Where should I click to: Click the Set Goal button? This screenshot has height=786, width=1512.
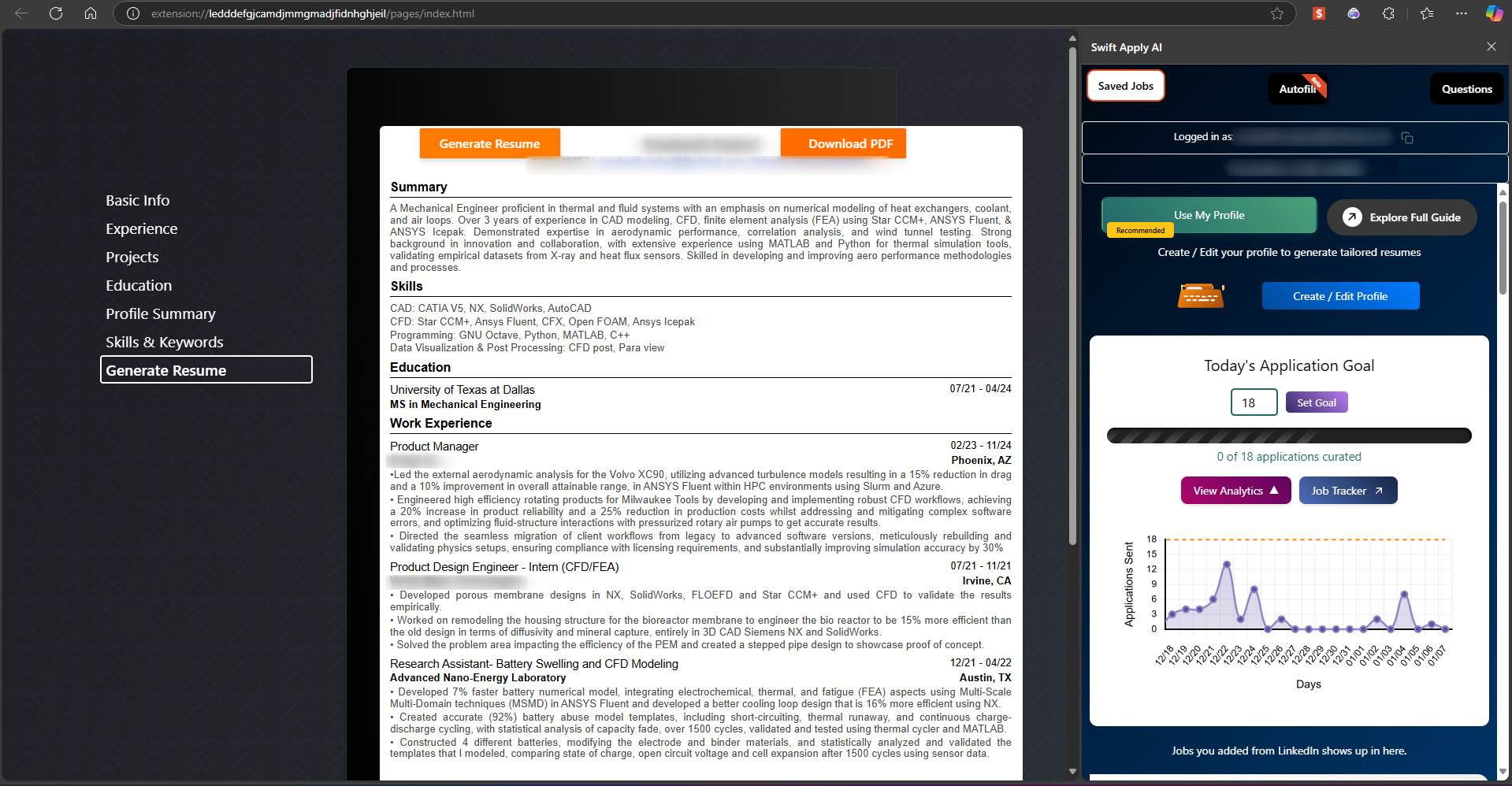(x=1317, y=402)
